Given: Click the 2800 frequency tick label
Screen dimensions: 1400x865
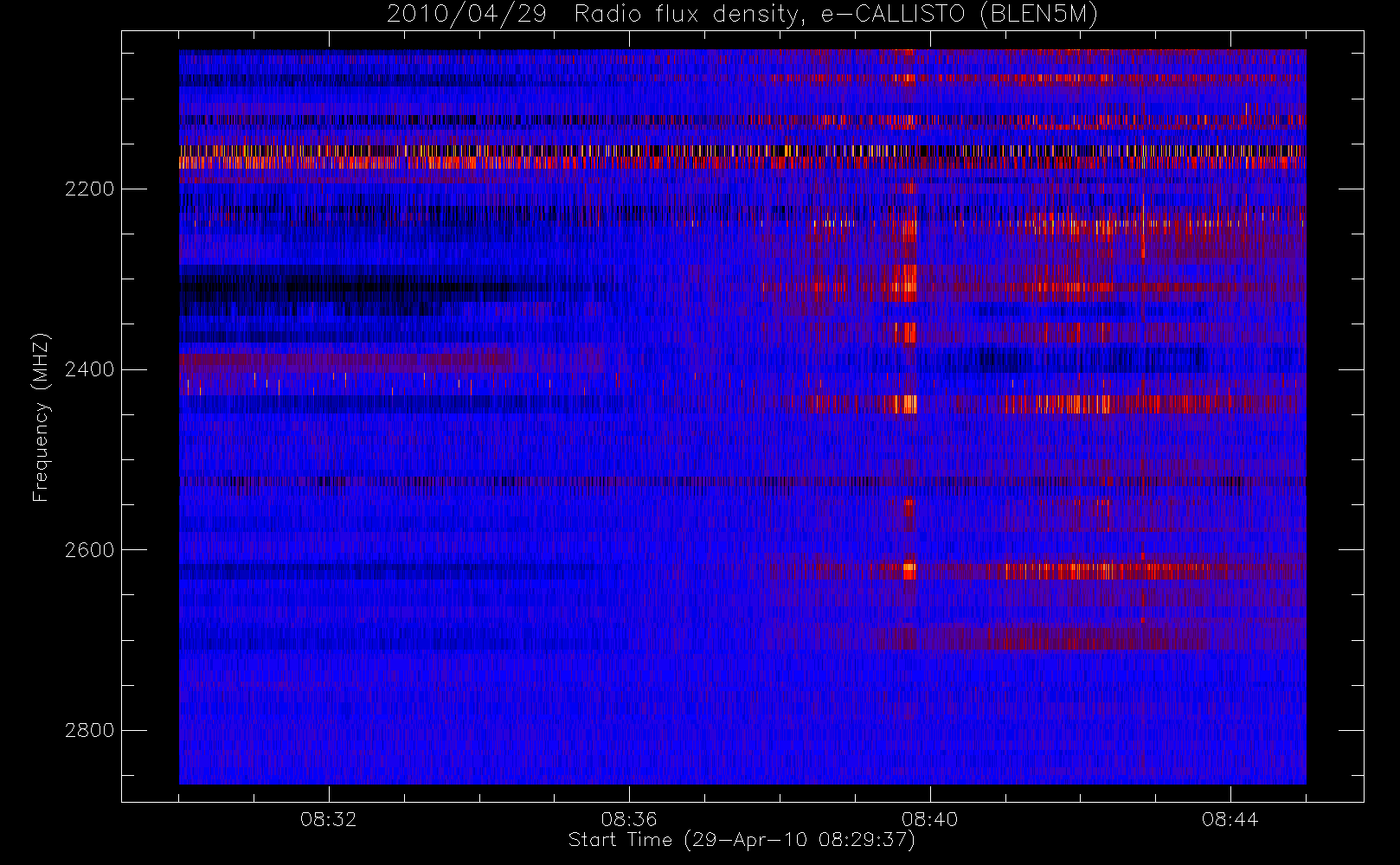Looking at the screenshot, I should click(x=89, y=730).
